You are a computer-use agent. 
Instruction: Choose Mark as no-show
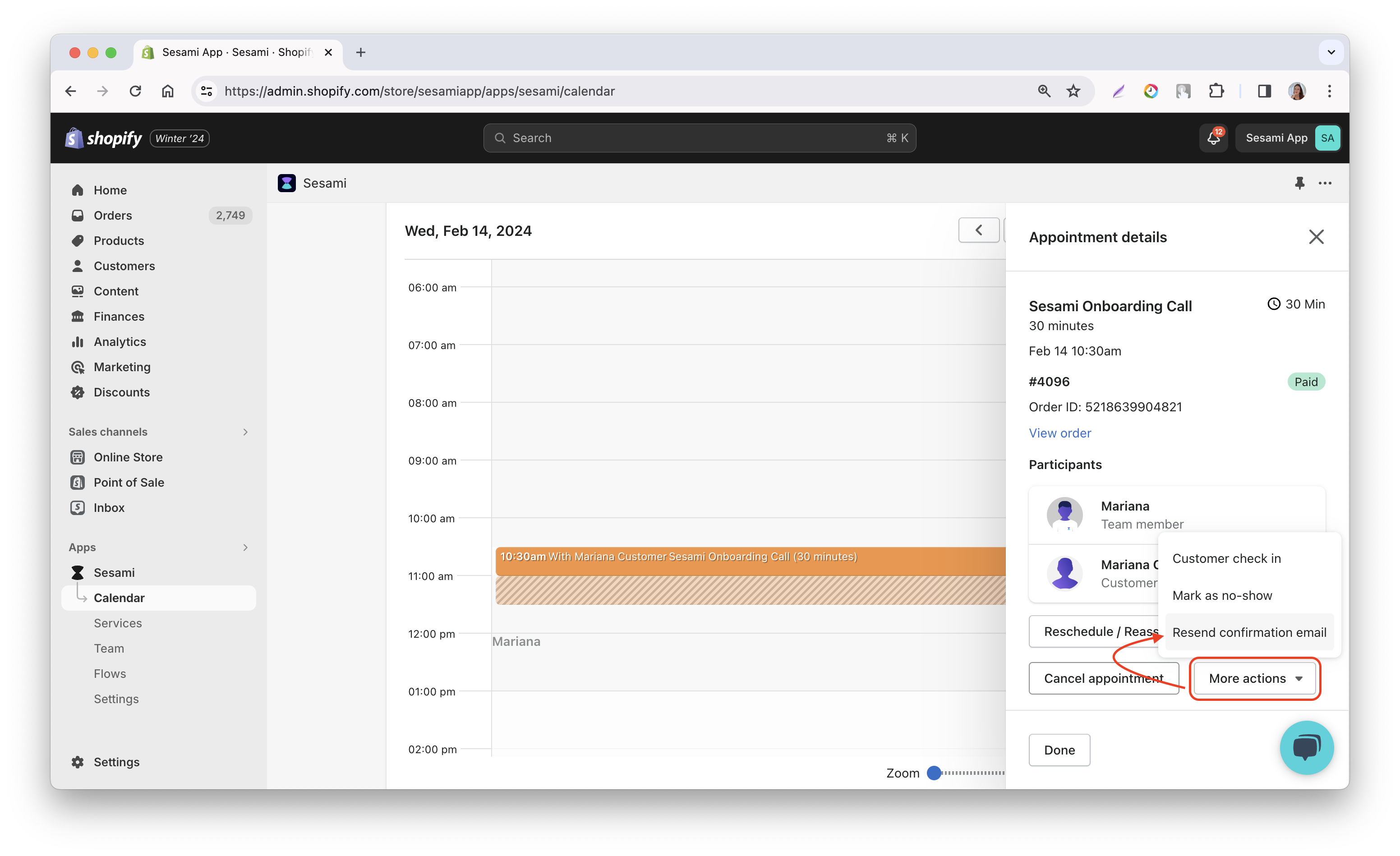(1222, 595)
